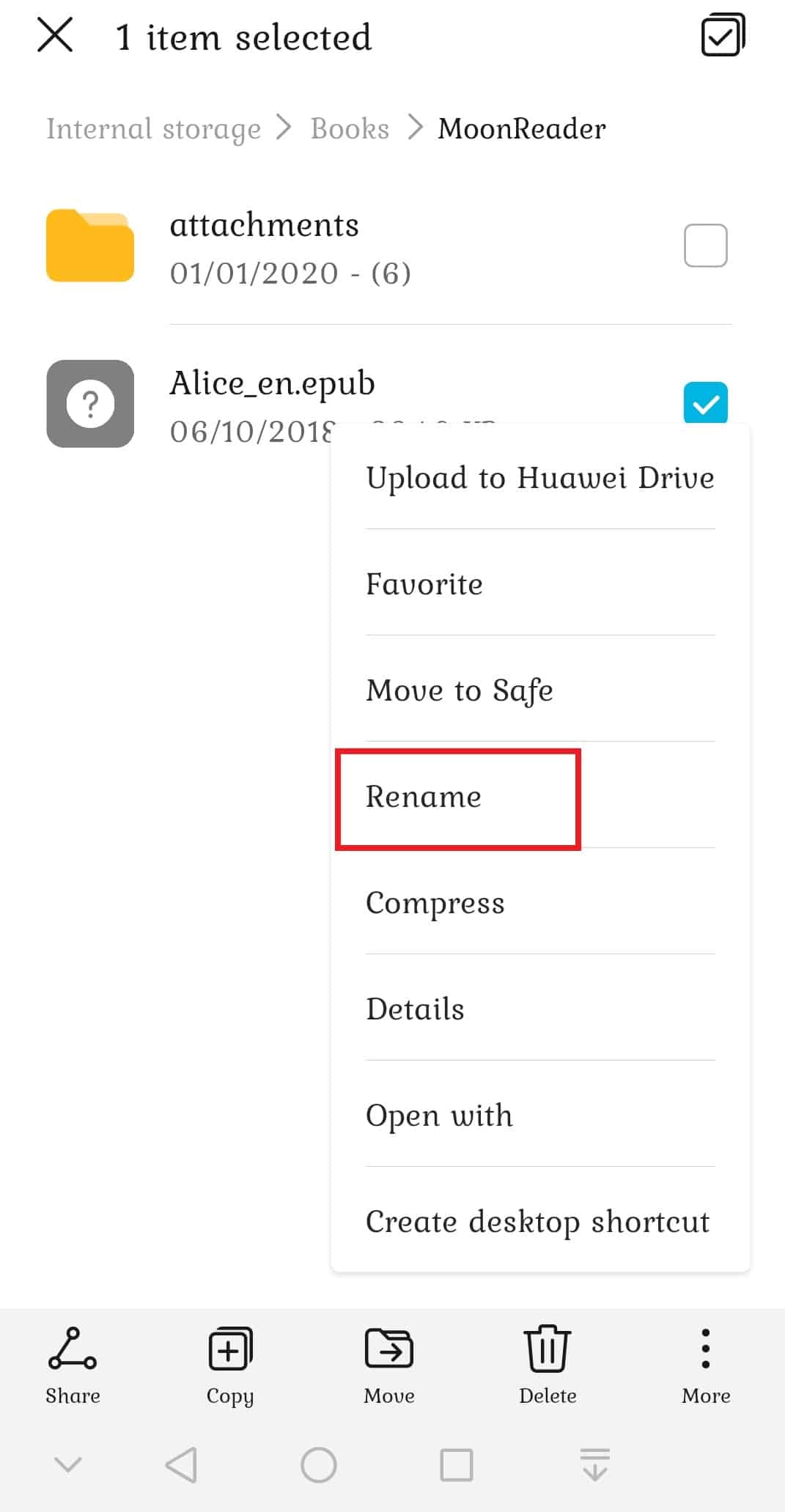This screenshot has width=785, height=1512.
Task: Tap the yellow attachments folder icon
Action: 90,246
